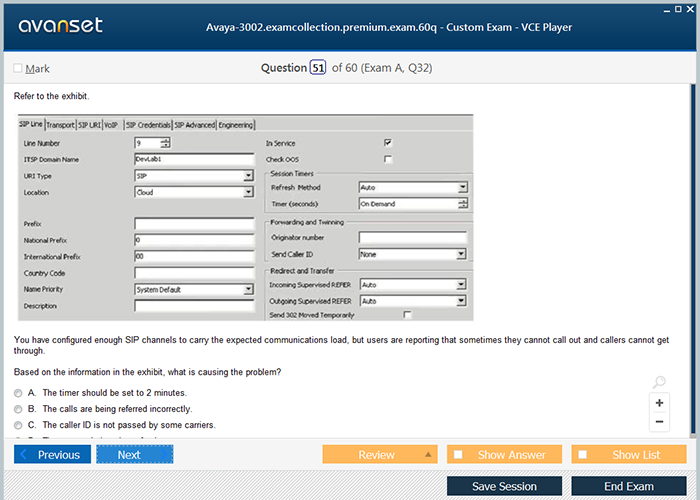Open the Incoming Supervised REFER dropdown

(461, 285)
